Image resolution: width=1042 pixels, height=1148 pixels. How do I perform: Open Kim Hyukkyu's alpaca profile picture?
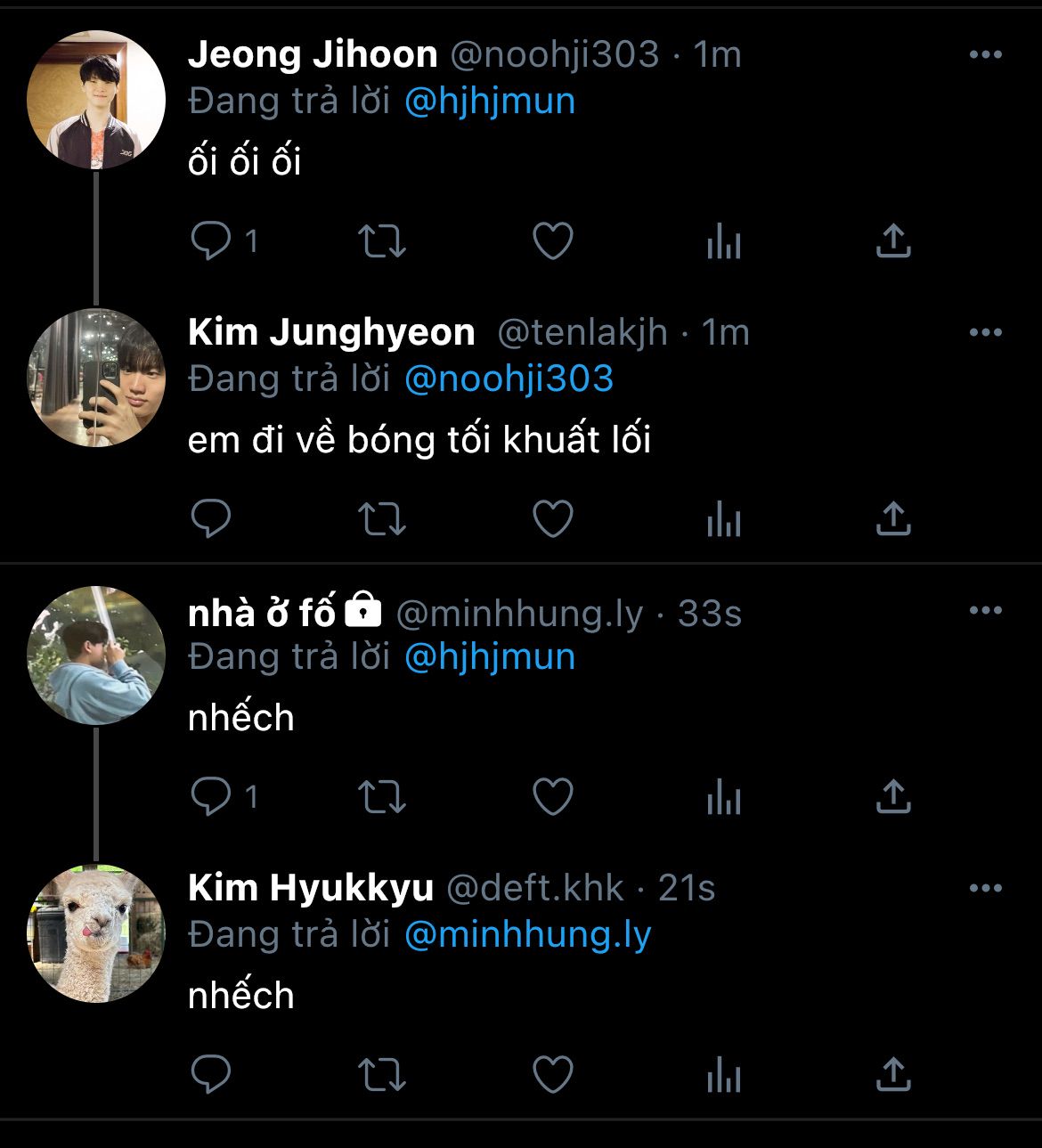point(96,933)
